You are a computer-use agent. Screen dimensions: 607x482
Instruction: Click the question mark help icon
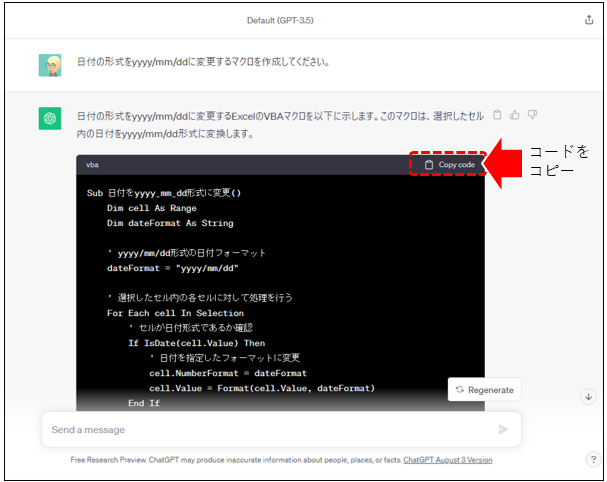pos(592,459)
